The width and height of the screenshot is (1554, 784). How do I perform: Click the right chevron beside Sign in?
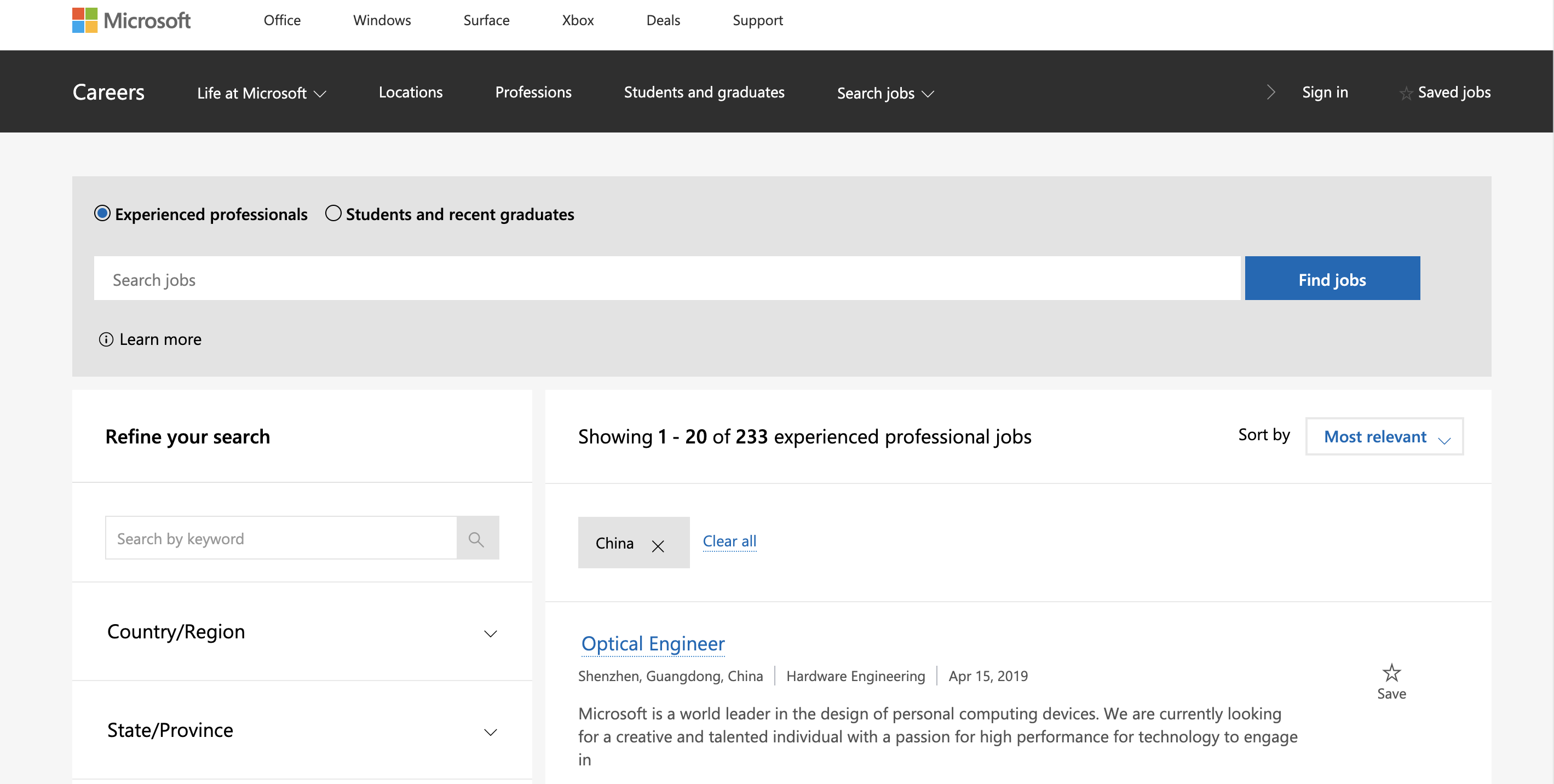click(x=1270, y=93)
